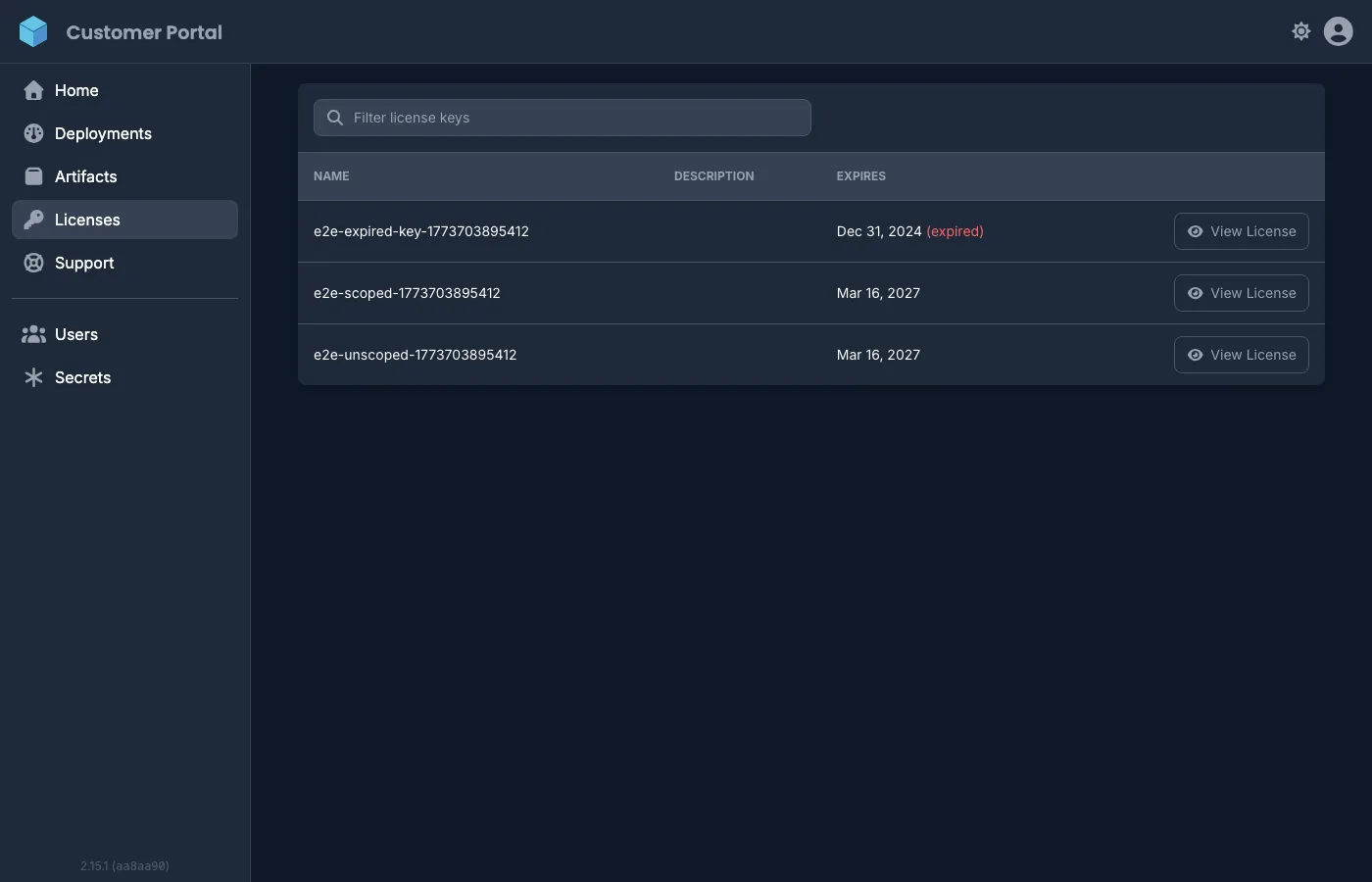The width and height of the screenshot is (1372, 882).
Task: View License for e2e-expired-key-1773703895412
Action: (x=1242, y=231)
